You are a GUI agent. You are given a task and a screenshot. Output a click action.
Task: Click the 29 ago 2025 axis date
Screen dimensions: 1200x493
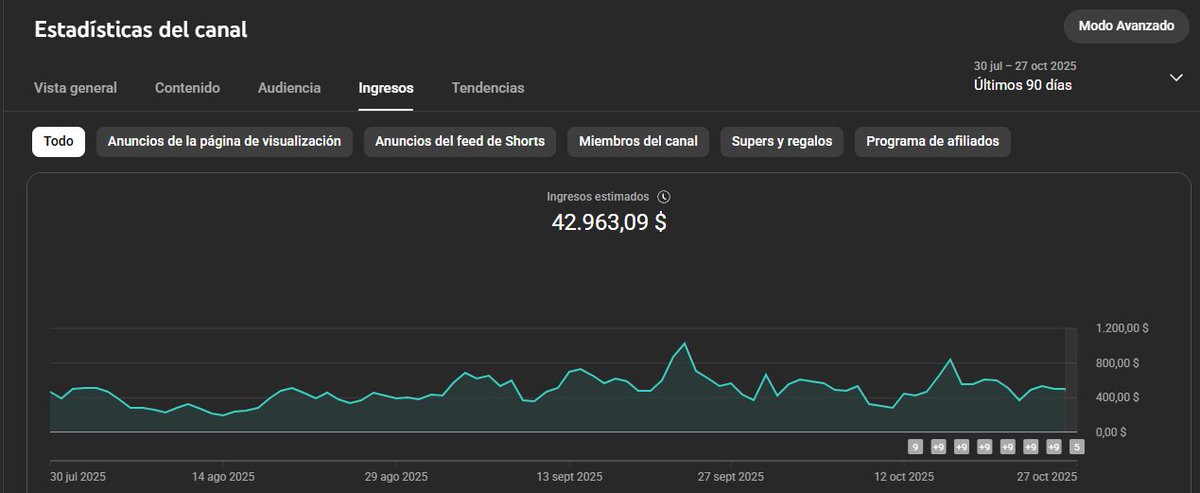click(394, 477)
